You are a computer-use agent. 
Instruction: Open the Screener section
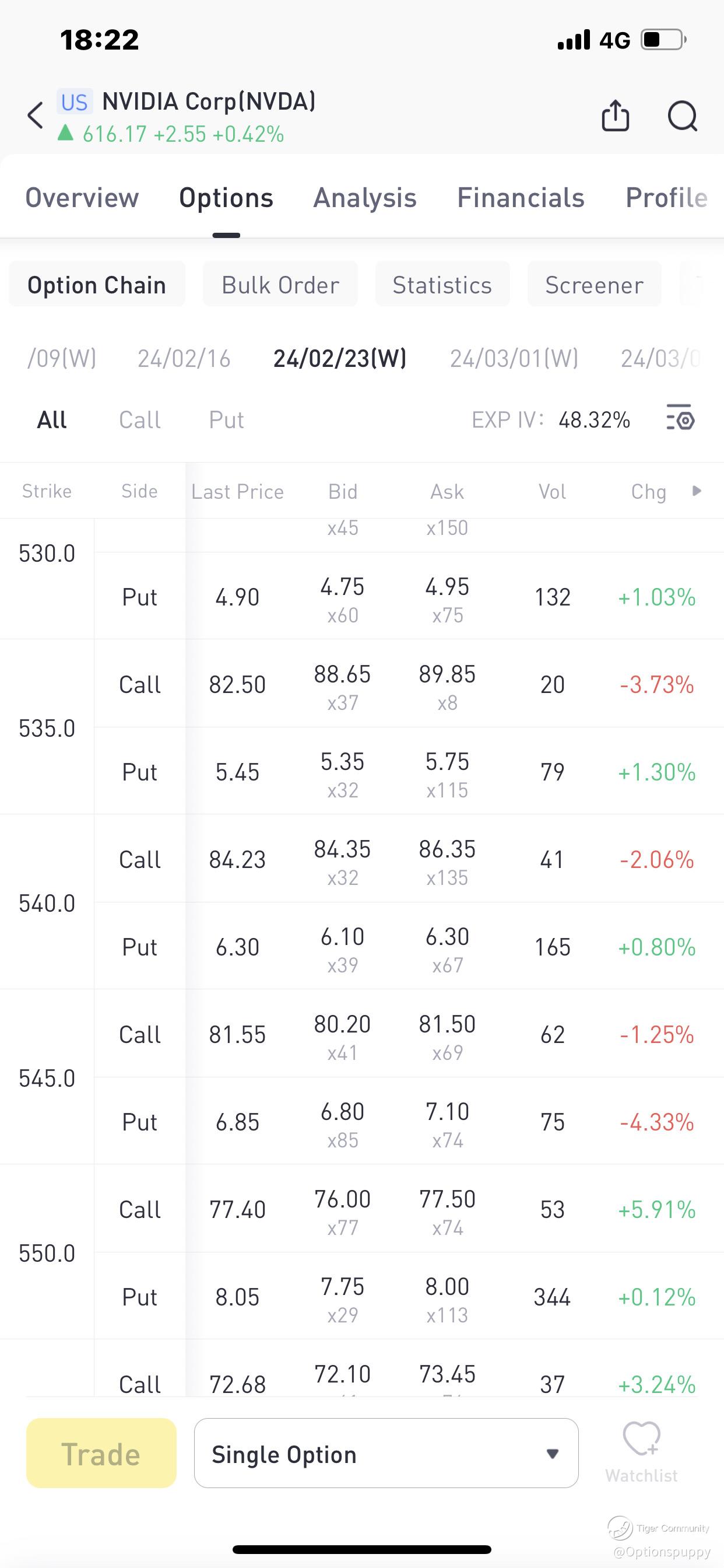point(594,285)
